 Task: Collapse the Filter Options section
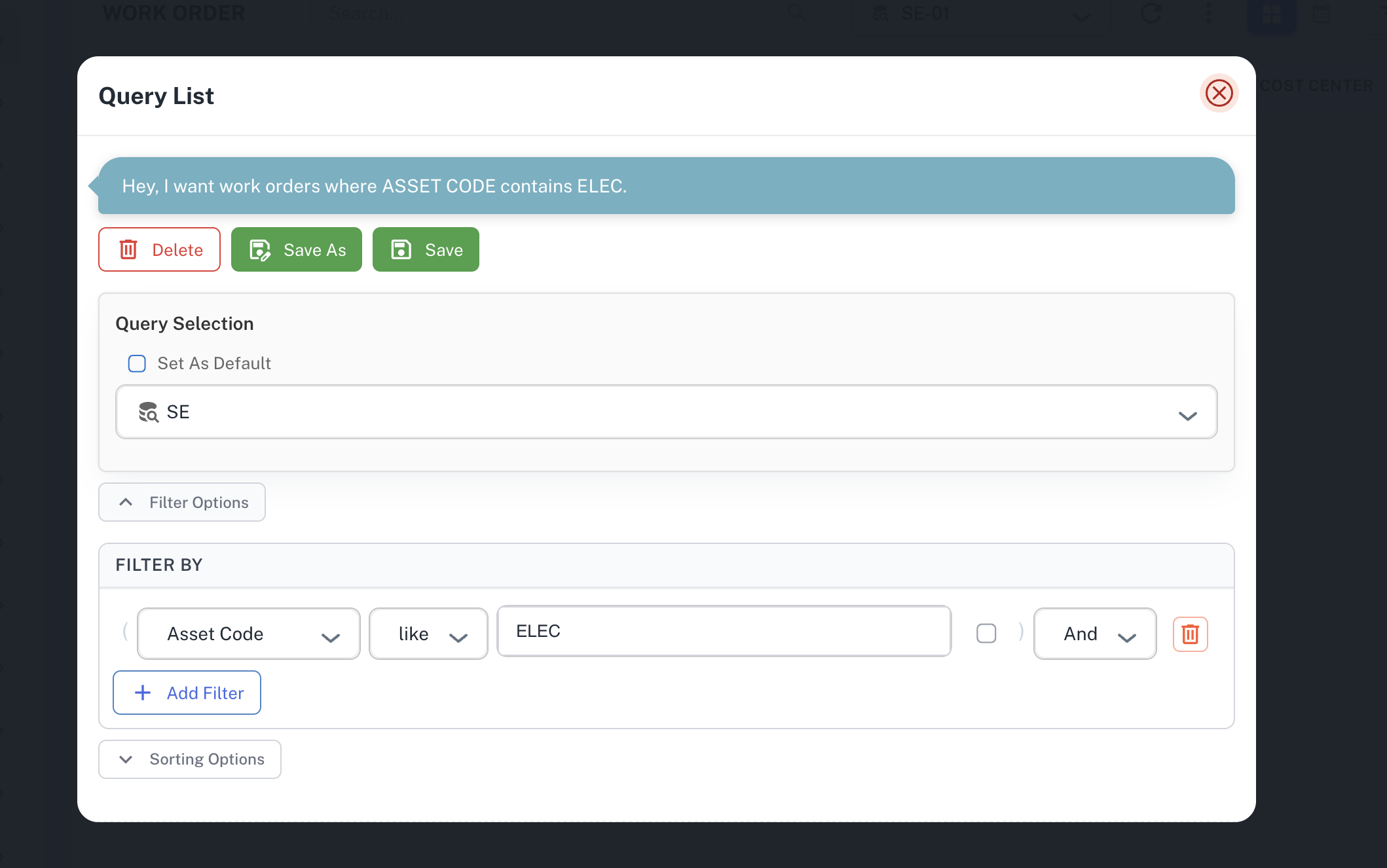coord(182,502)
